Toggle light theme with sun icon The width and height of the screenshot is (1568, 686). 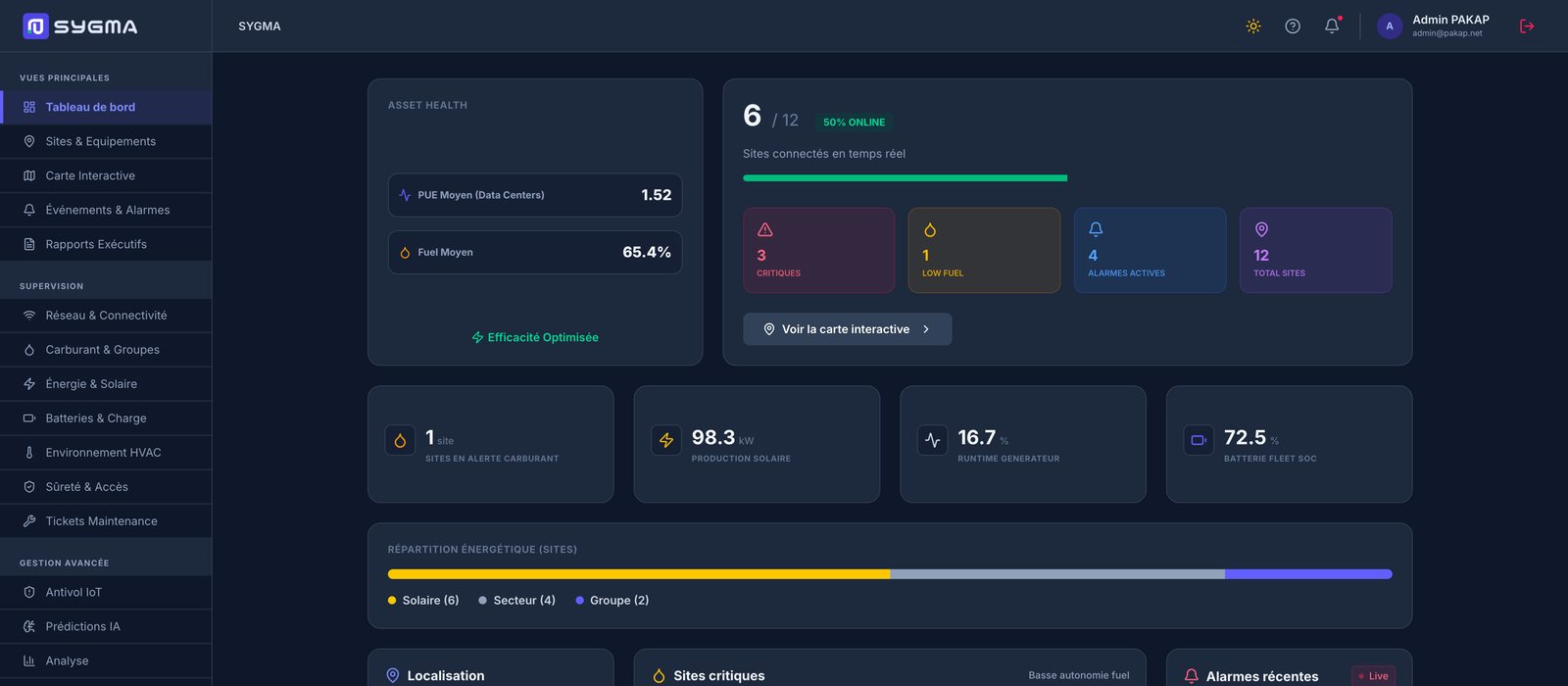[1253, 26]
